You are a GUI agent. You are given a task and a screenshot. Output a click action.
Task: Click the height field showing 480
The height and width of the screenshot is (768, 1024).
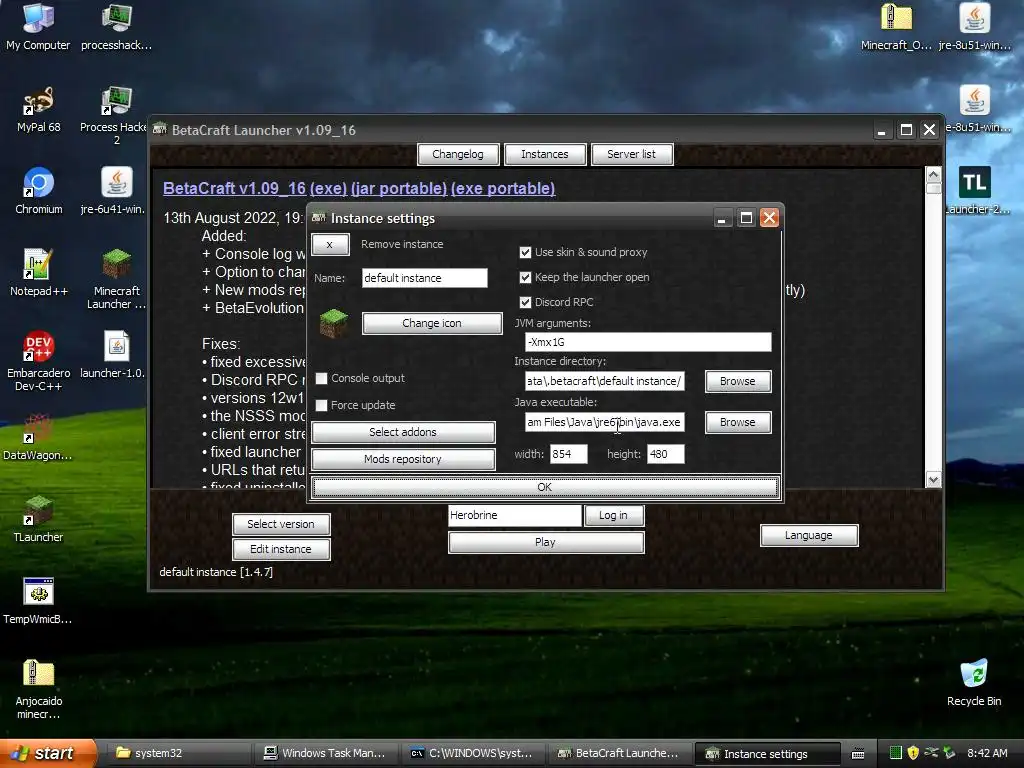[665, 454]
